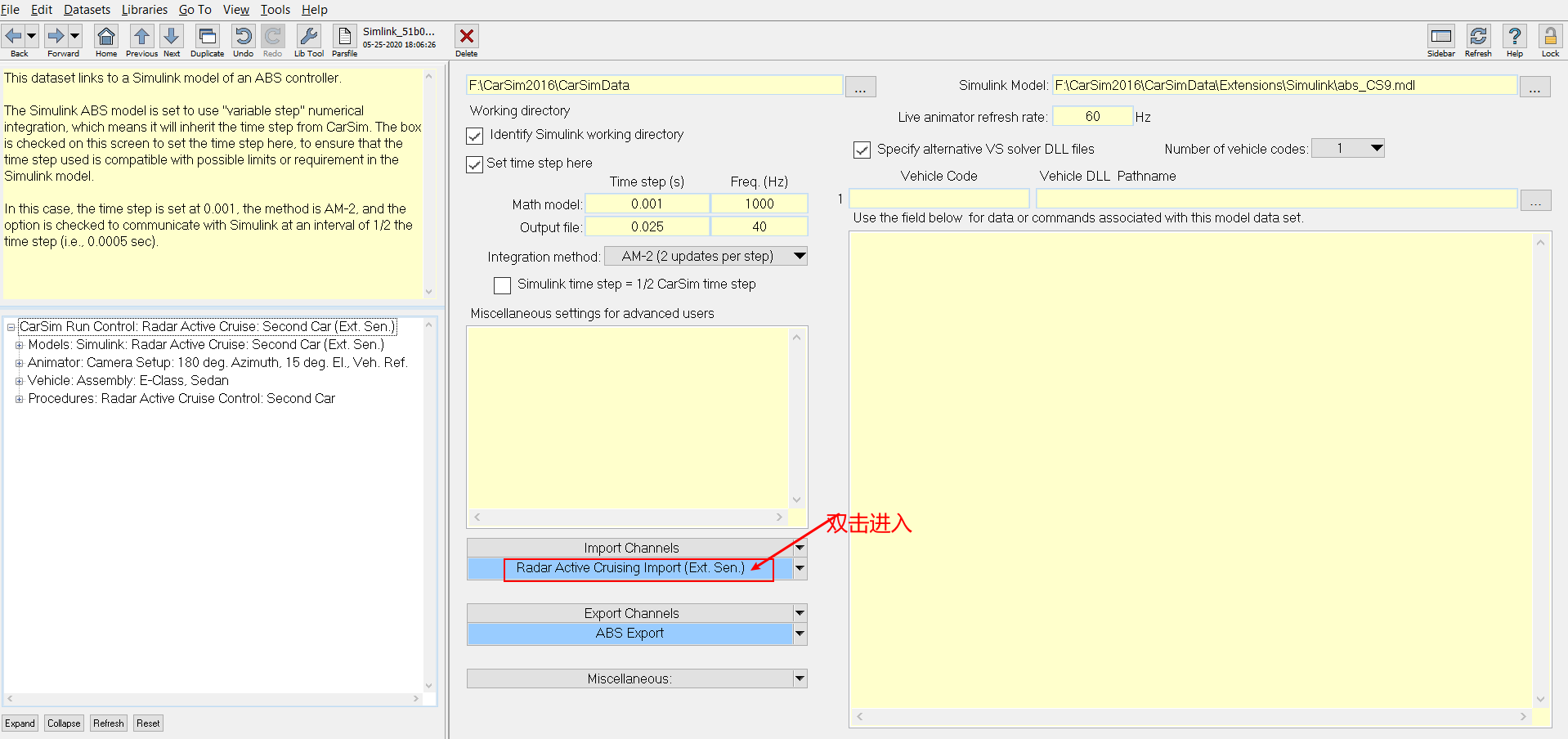Click the Redo icon

[272, 36]
